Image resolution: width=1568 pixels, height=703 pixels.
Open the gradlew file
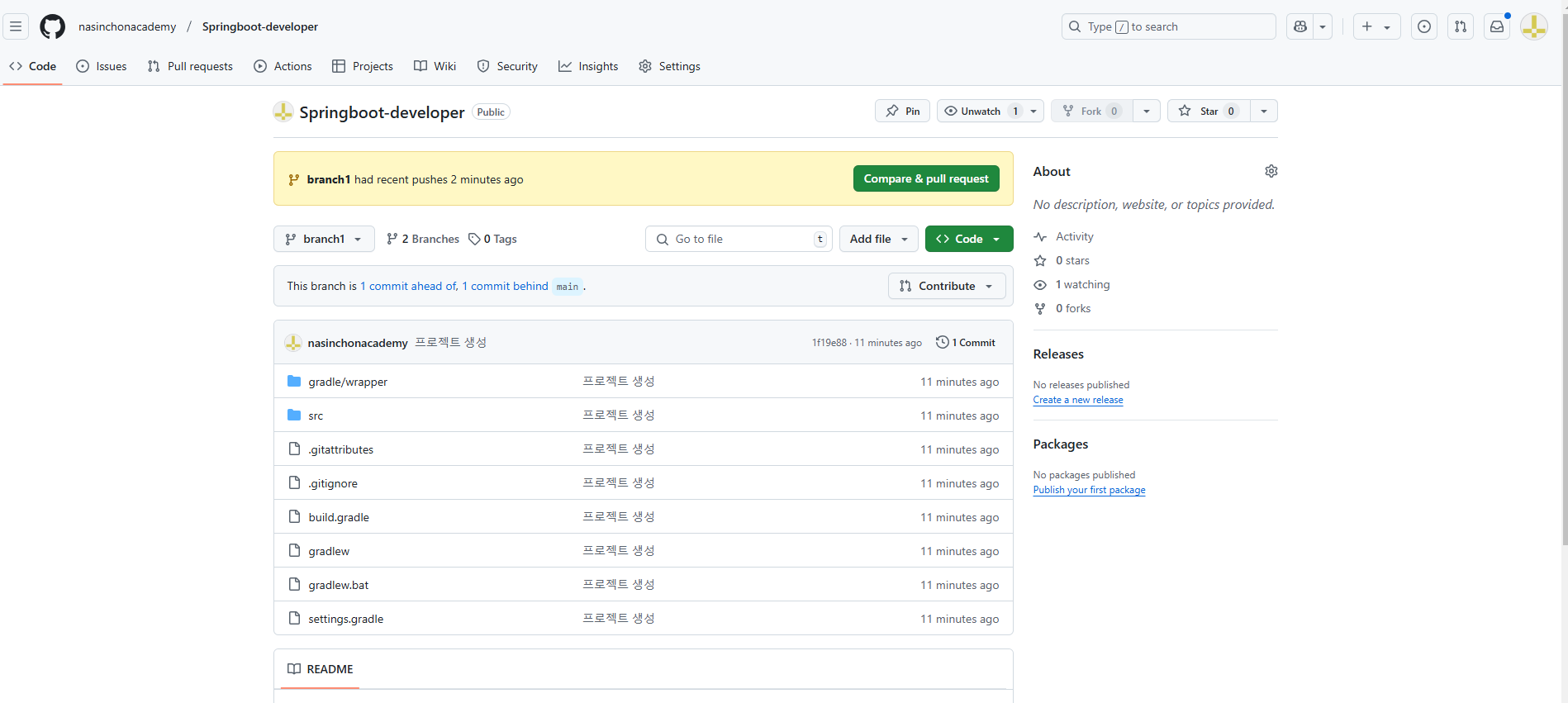point(329,551)
